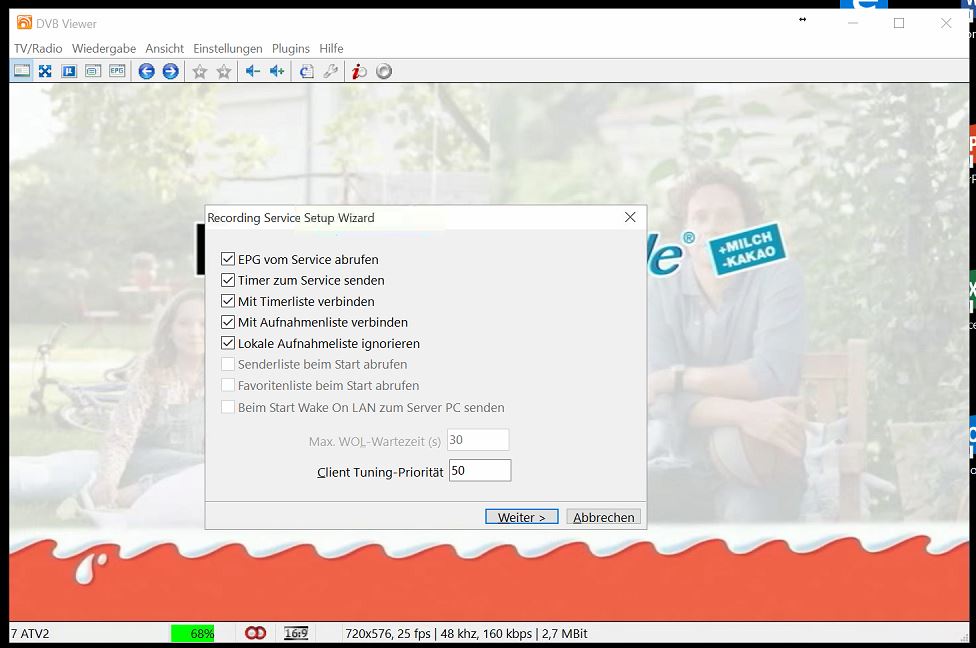
Task: Open settings via the wrench icon
Action: click(x=330, y=71)
